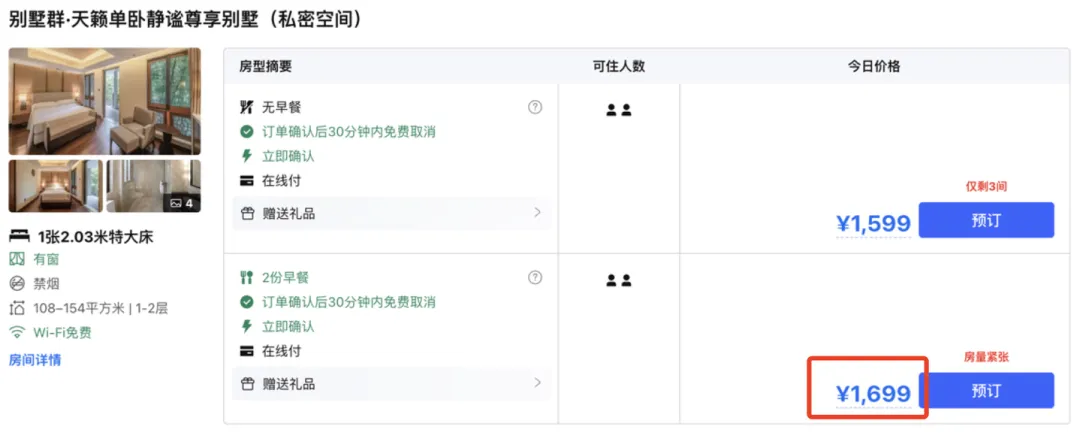Image resolution: width=1080 pixels, height=433 pixels.
Task: Click the ¥1,699 price
Action: [873, 394]
